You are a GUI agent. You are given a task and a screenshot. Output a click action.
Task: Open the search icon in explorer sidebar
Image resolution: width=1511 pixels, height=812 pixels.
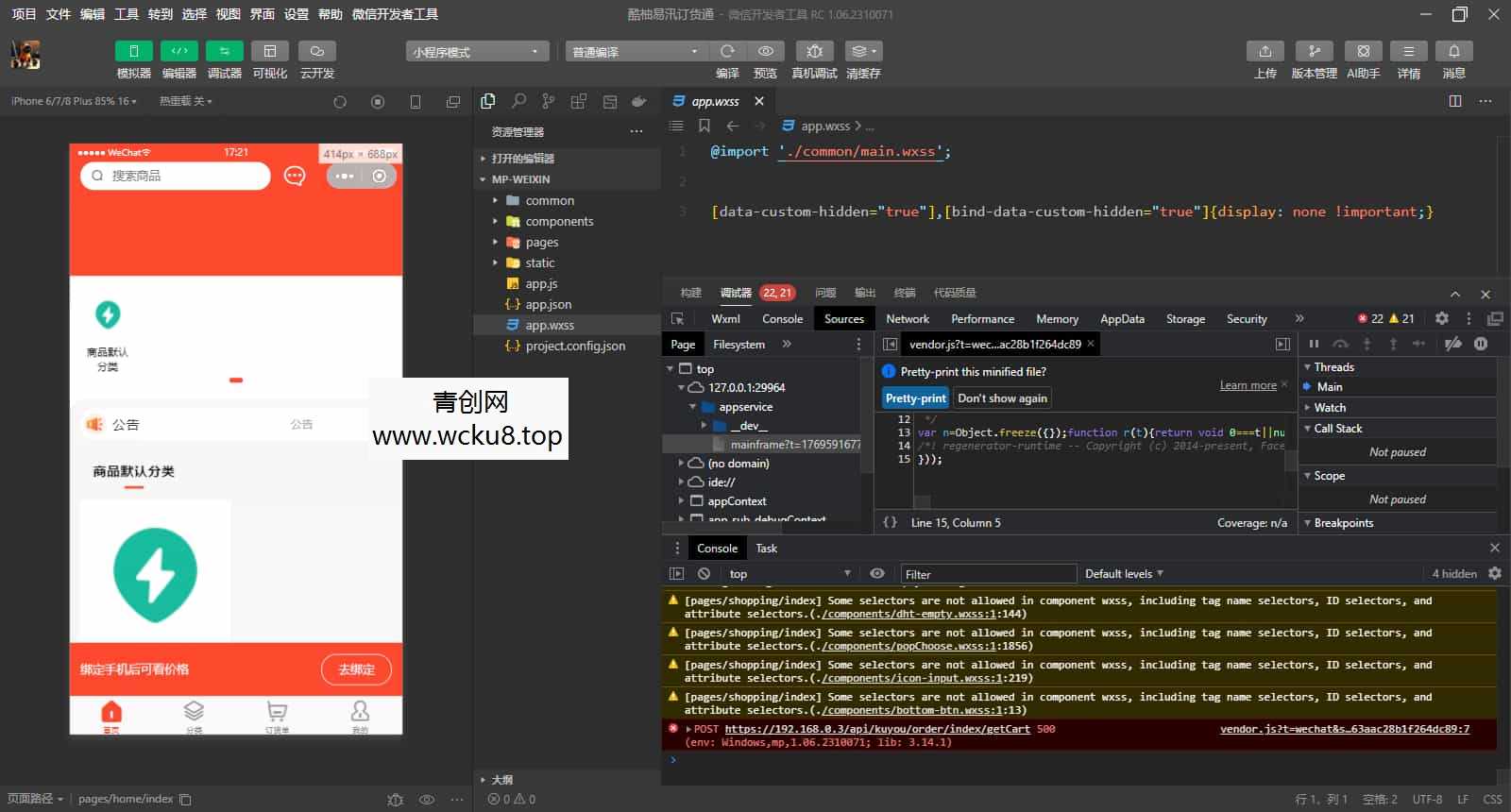(518, 101)
